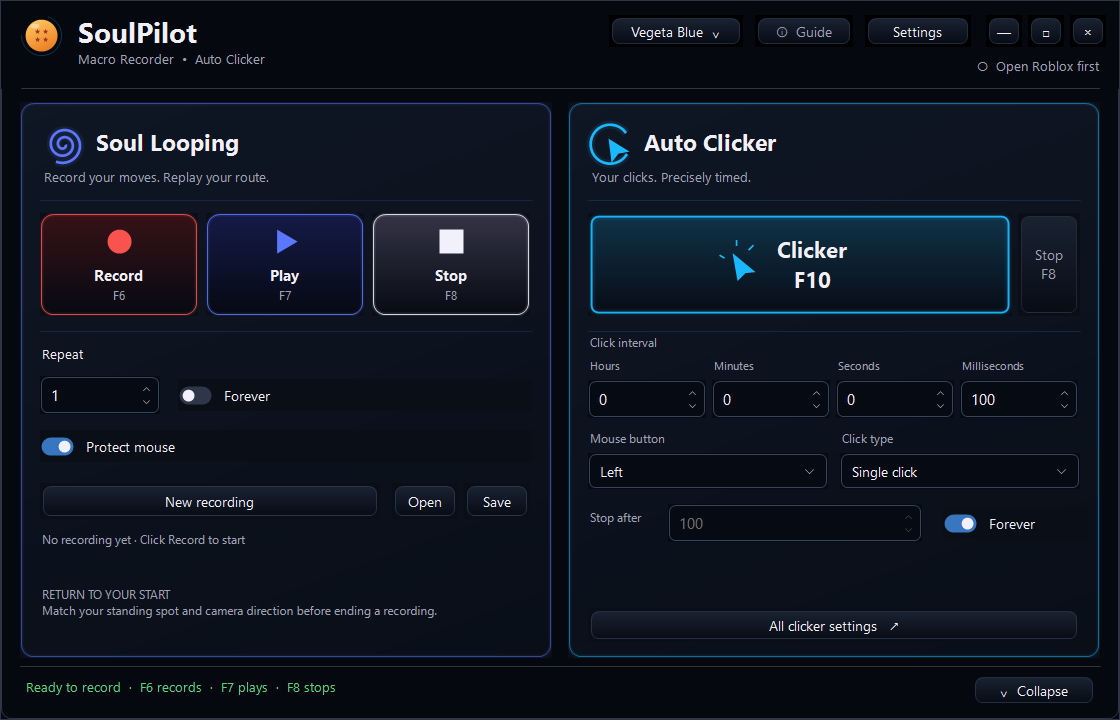This screenshot has width=1120, height=720.
Task: Click the small Stop F8 button in Auto Clicker
Action: (1049, 264)
